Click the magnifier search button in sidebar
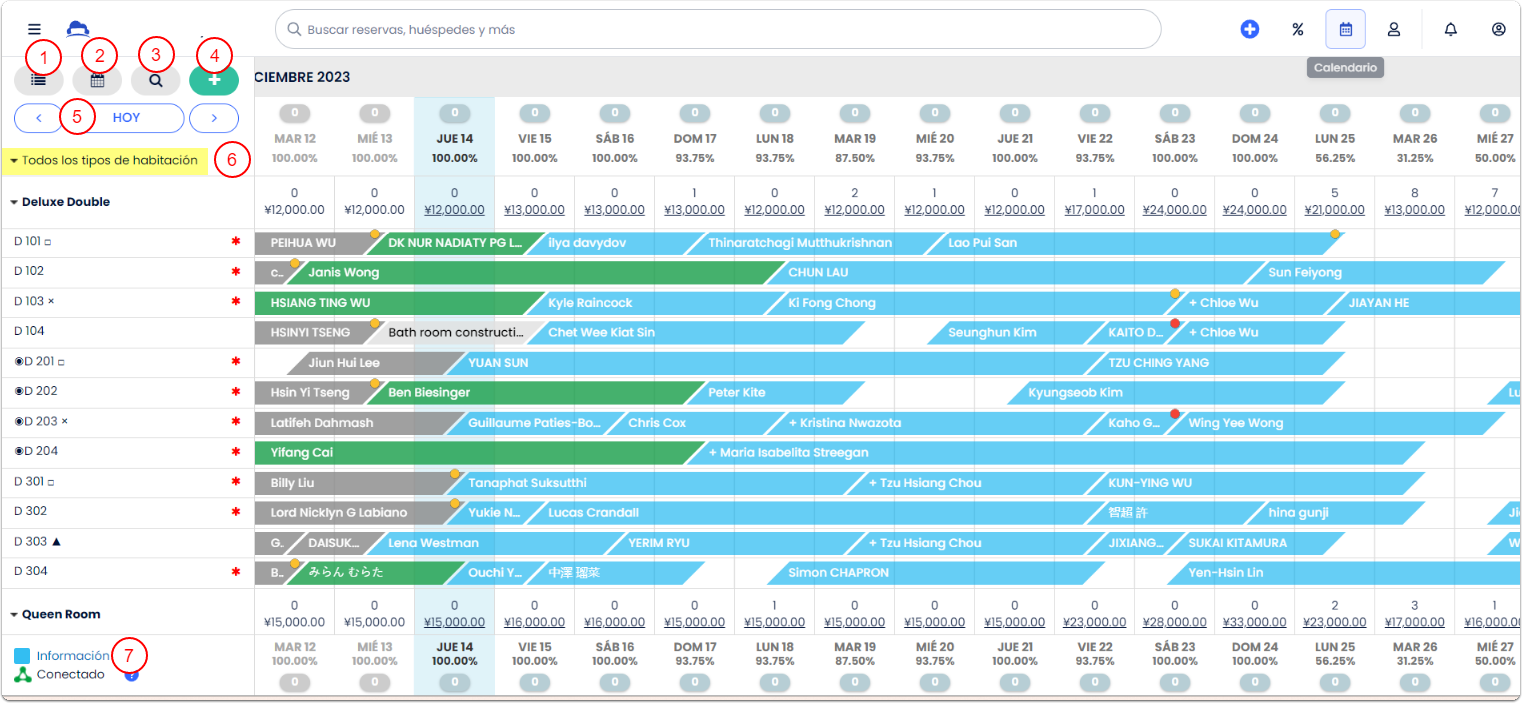Viewport: 1522px width, 703px height. [x=155, y=81]
